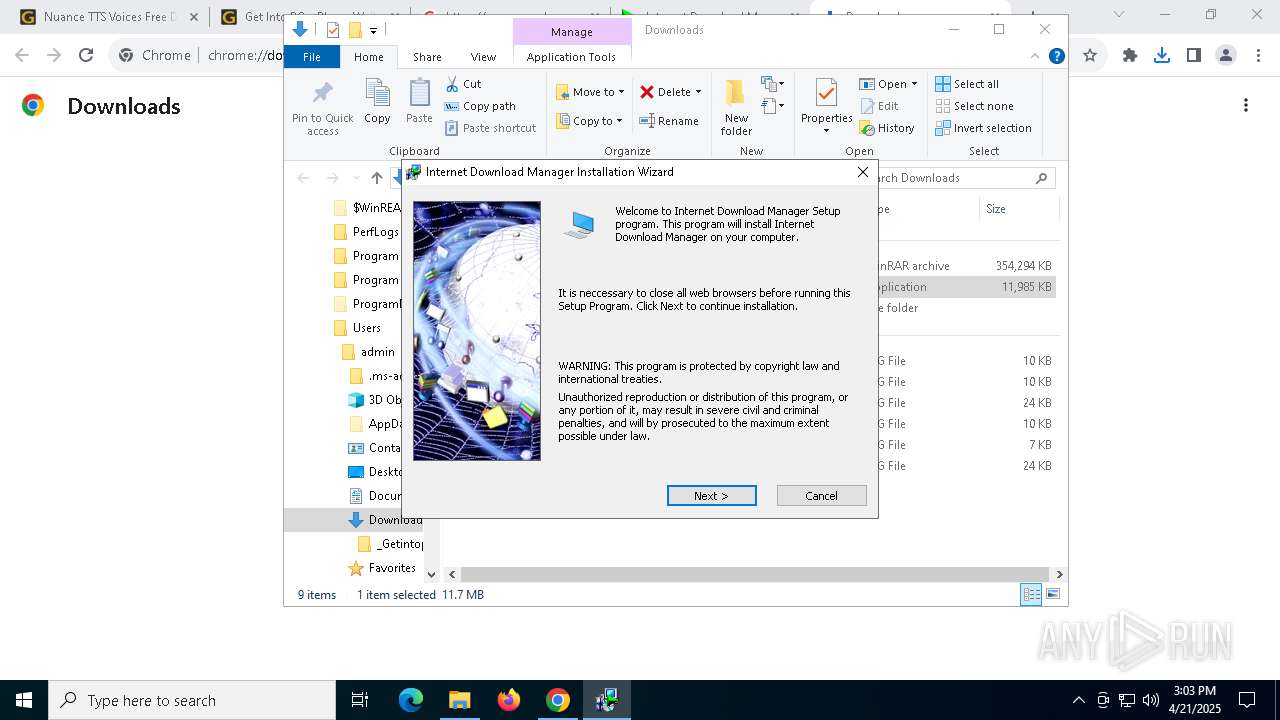Viewport: 1280px width, 720px height.
Task: Select the Users folder in tree
Action: coord(366,328)
